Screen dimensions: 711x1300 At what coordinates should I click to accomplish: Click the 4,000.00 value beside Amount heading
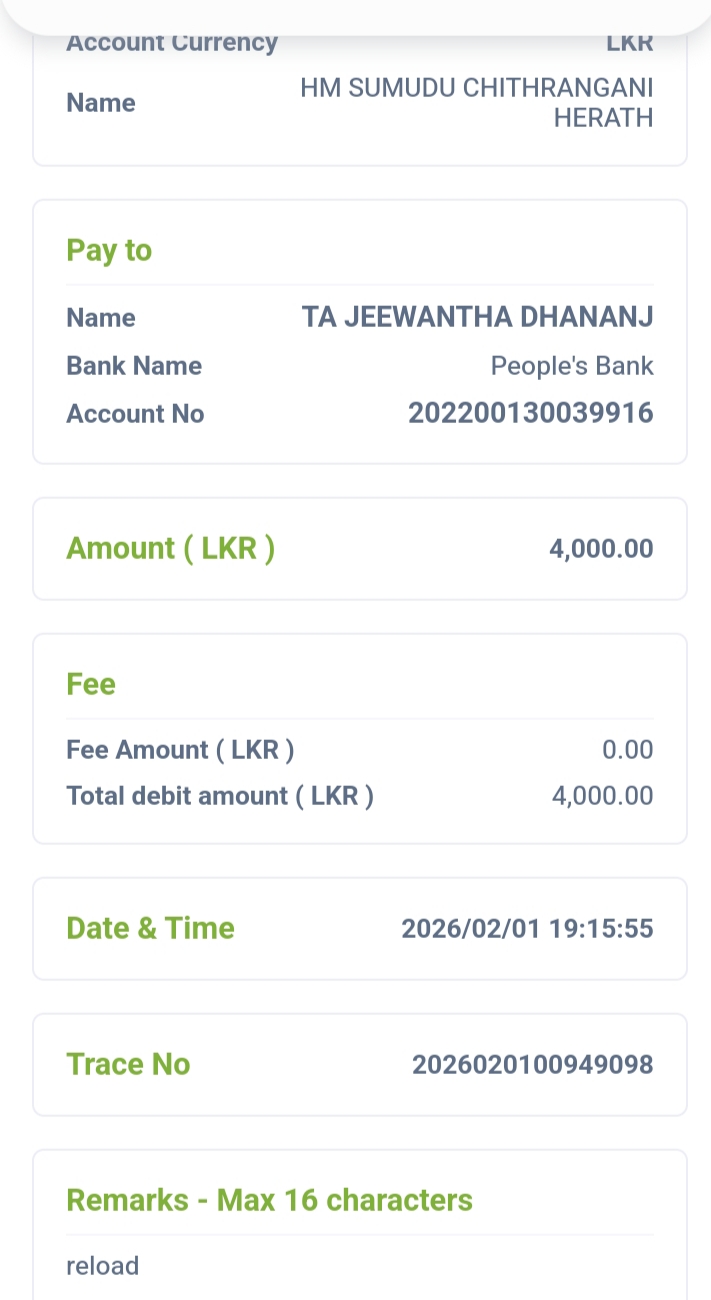601,548
